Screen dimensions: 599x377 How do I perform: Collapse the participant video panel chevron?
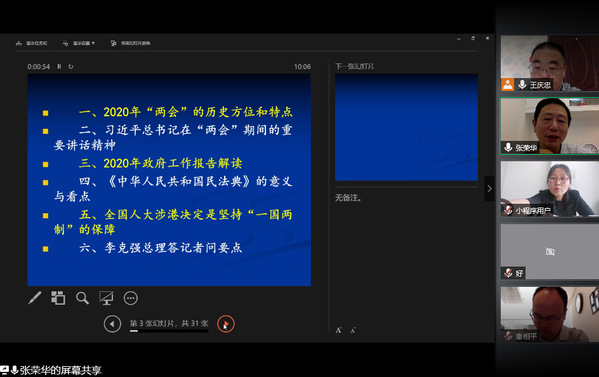(x=489, y=188)
